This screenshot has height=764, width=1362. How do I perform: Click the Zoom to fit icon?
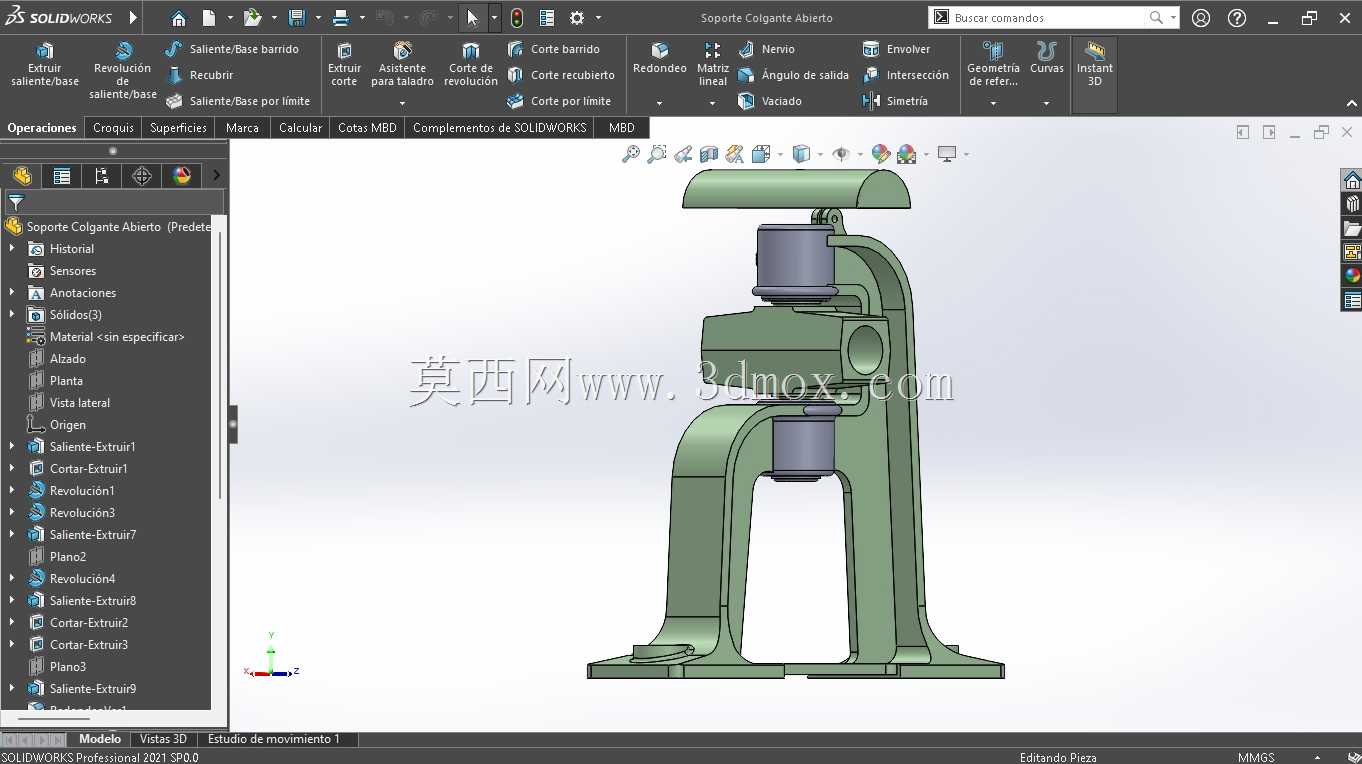point(631,154)
